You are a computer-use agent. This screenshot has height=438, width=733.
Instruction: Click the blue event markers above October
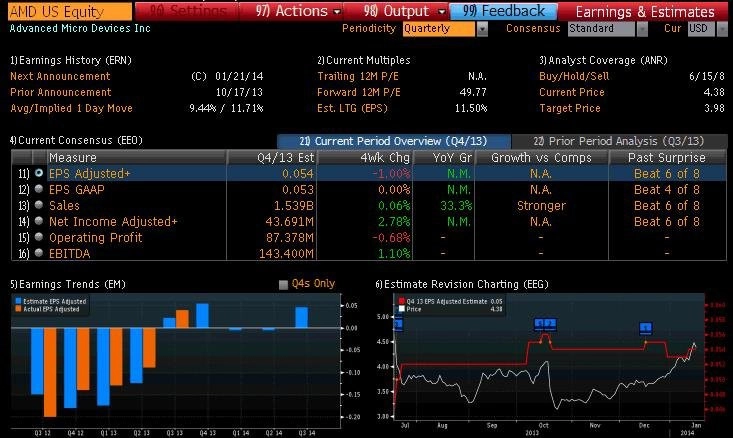pyautogui.click(x=545, y=324)
